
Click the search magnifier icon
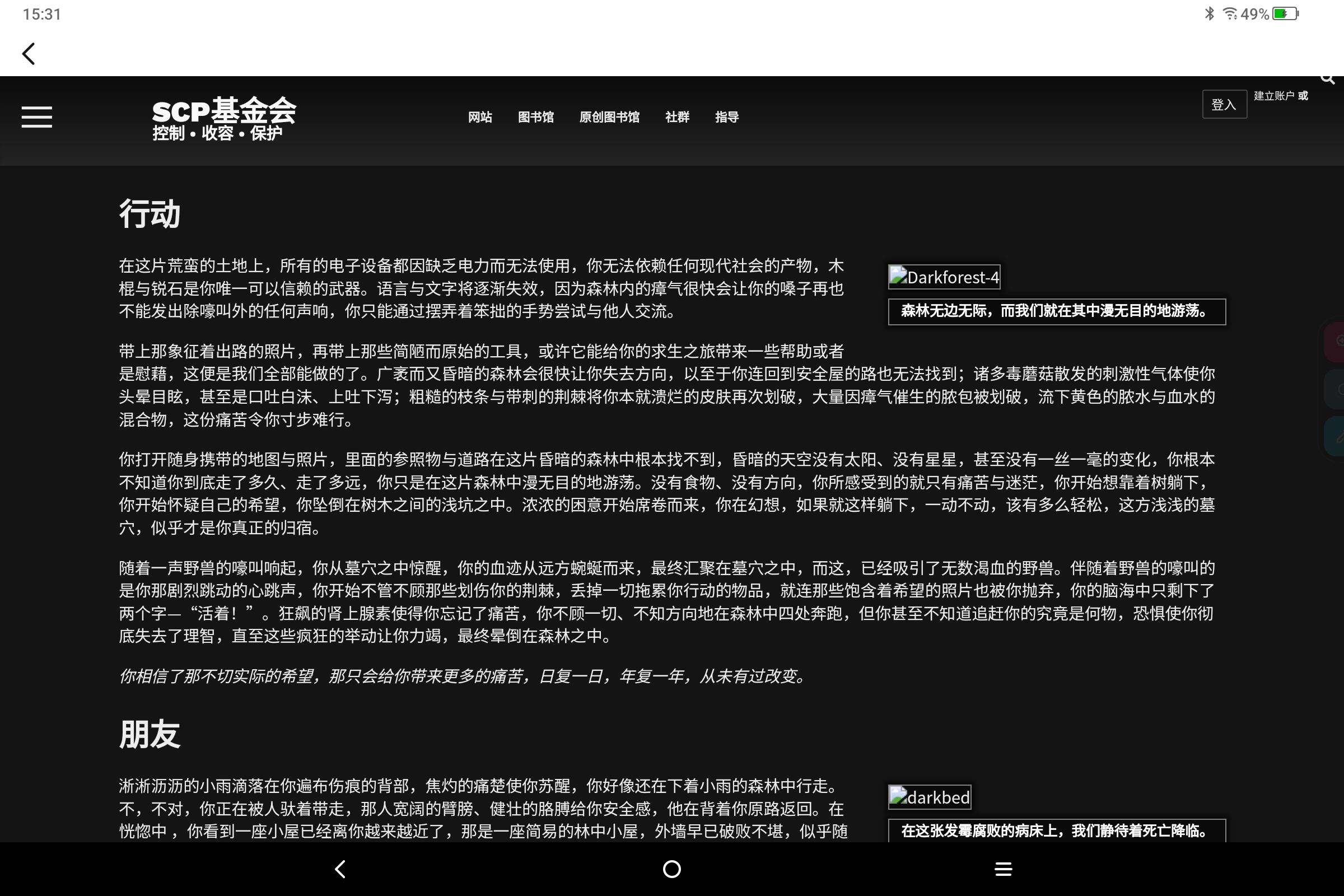(1327, 79)
